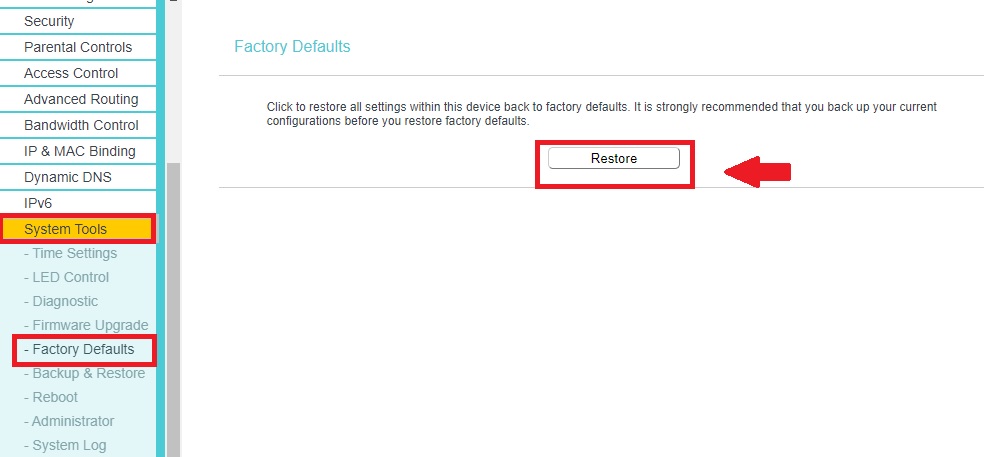
Task: Click the sidebar vertical scrollbar thumb
Action: click(173, 309)
